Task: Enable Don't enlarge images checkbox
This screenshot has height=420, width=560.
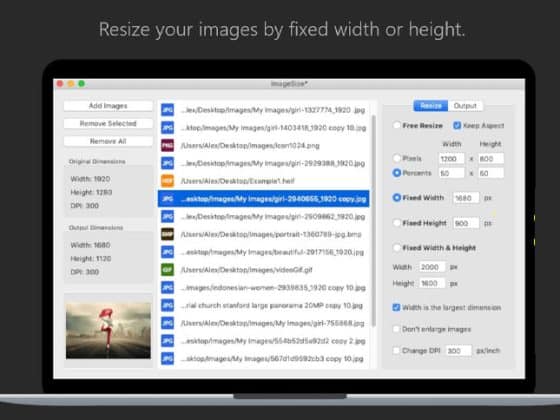Action: [396, 329]
